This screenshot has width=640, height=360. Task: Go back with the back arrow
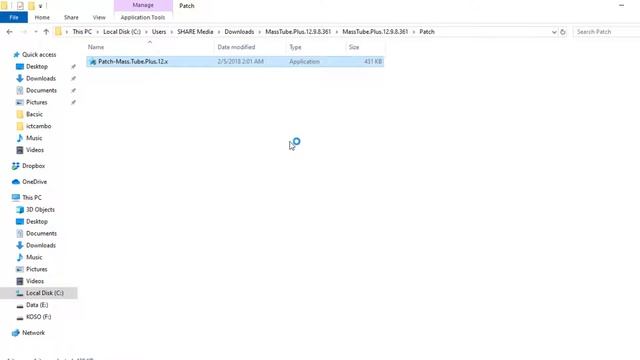(9, 32)
